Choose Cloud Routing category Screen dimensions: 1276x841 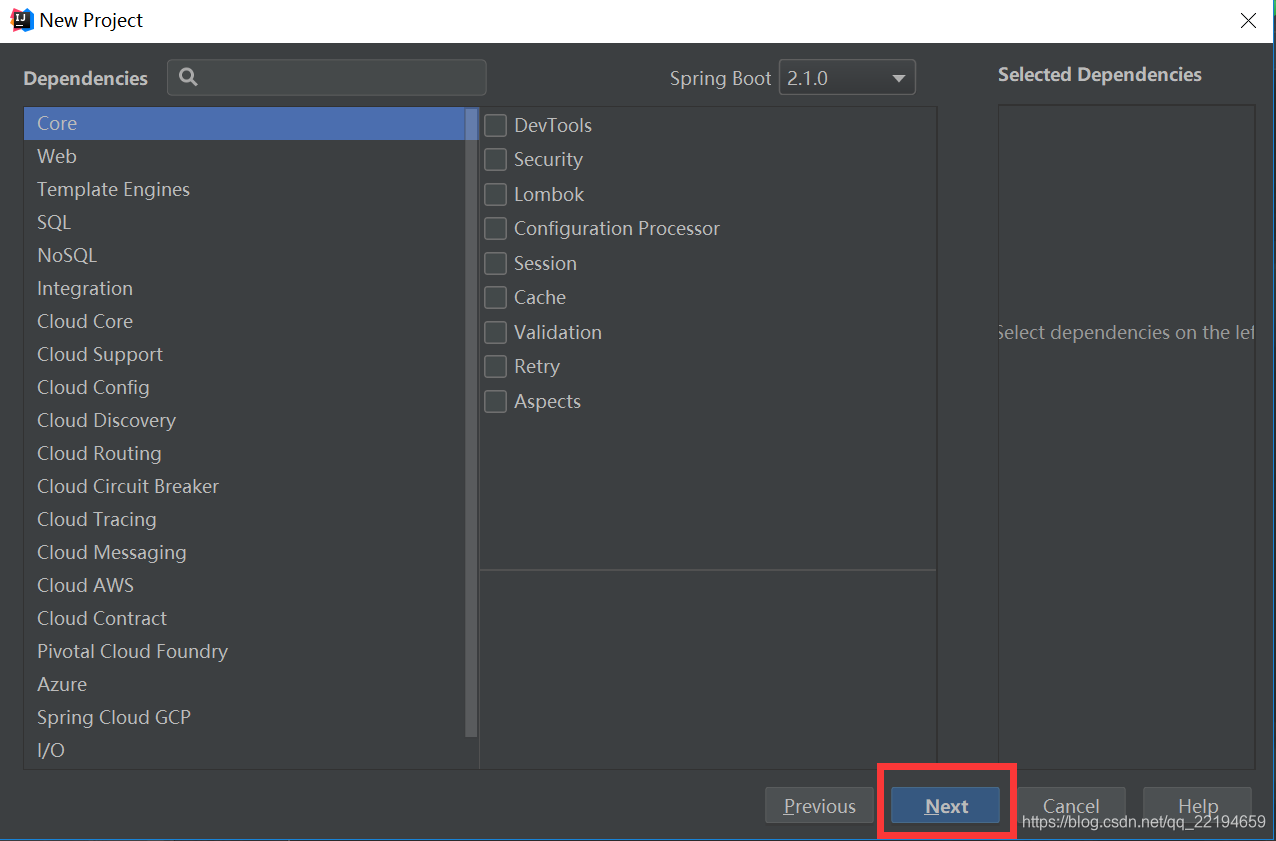(245, 453)
